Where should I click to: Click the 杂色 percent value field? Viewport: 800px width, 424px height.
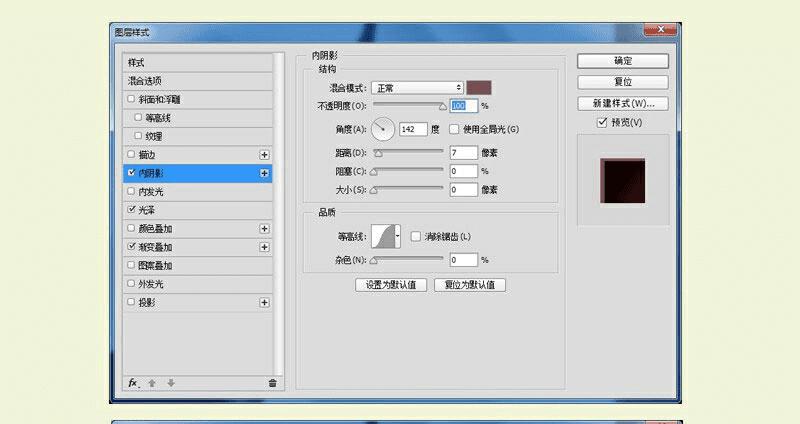[x=464, y=260]
